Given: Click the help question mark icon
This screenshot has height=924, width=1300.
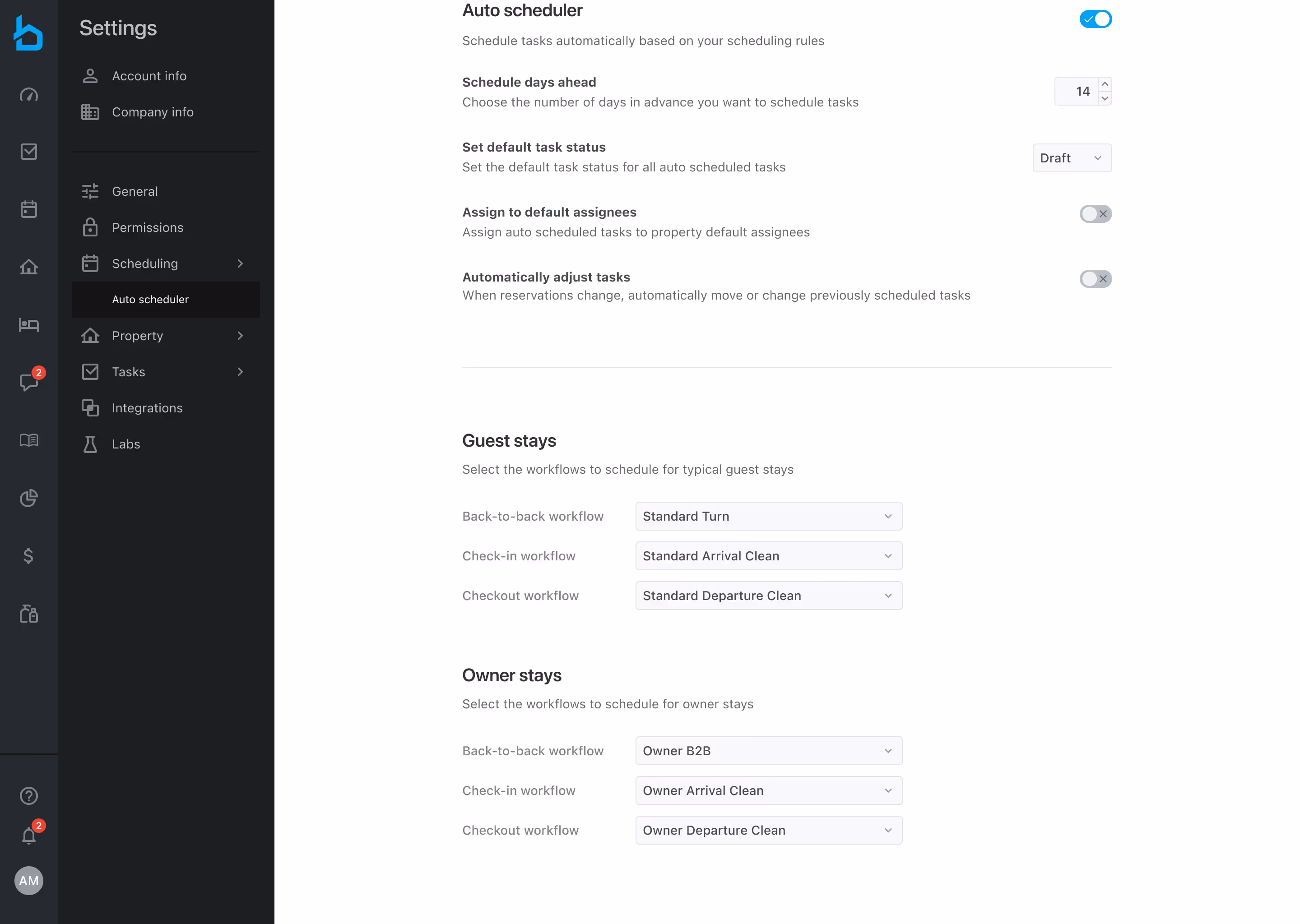Looking at the screenshot, I should click(x=28, y=795).
